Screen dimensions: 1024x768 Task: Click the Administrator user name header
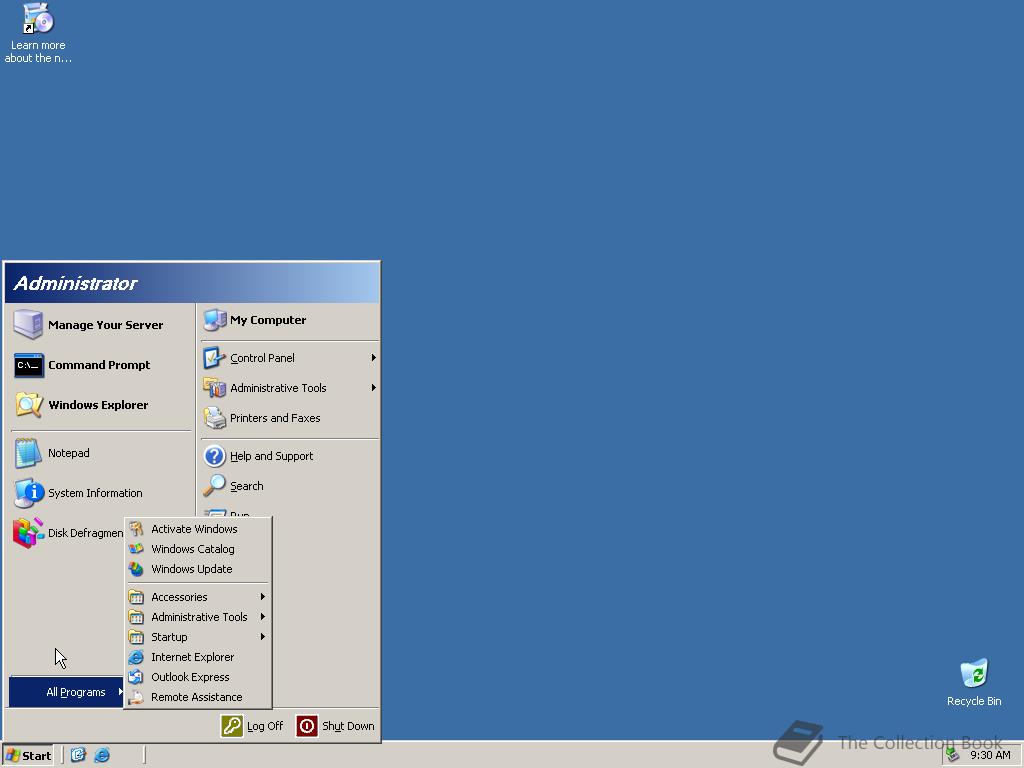(x=75, y=283)
